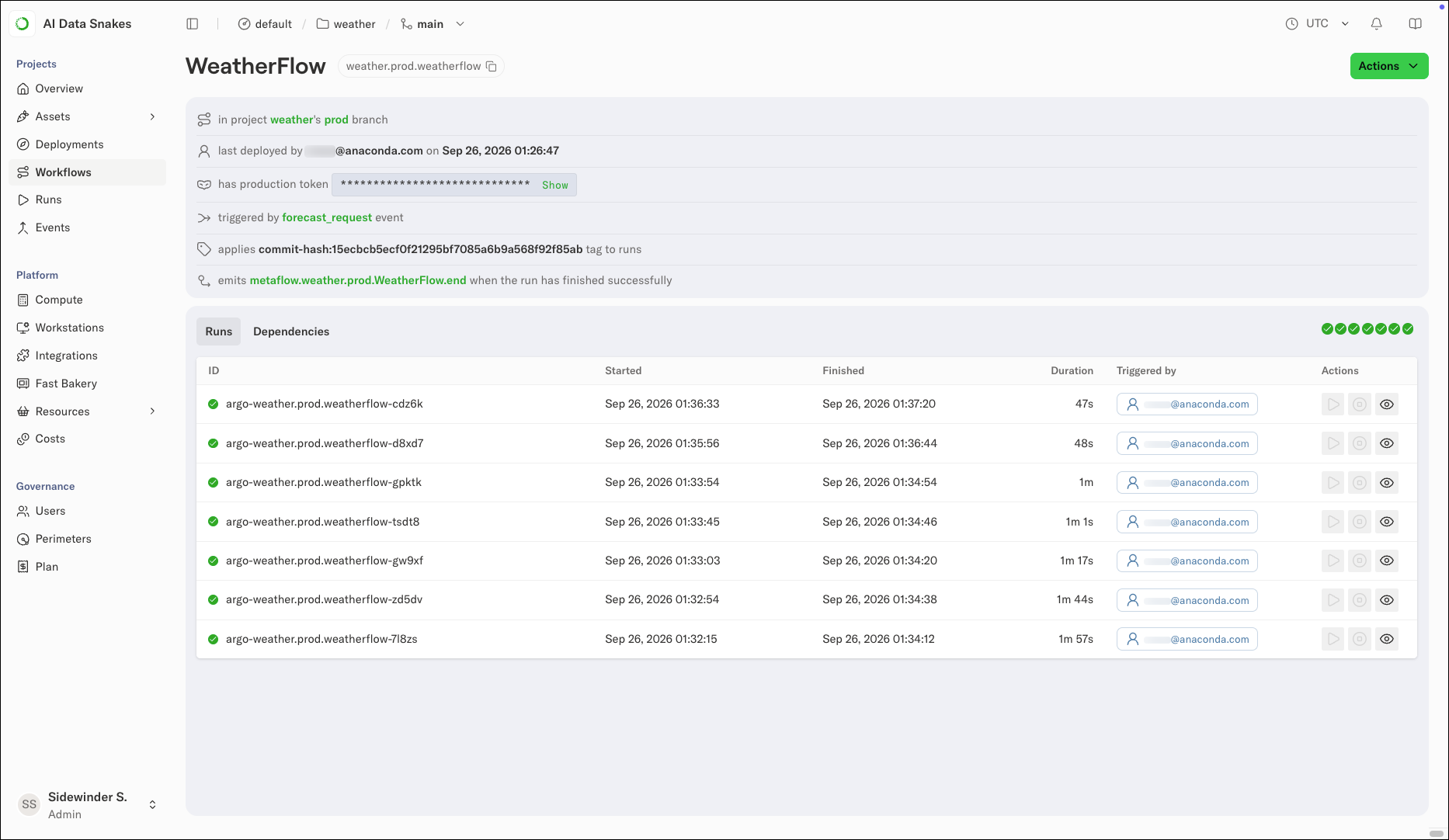Click stop icon for run zd5dv
This screenshot has height=840, width=1449.
[x=1359, y=600]
